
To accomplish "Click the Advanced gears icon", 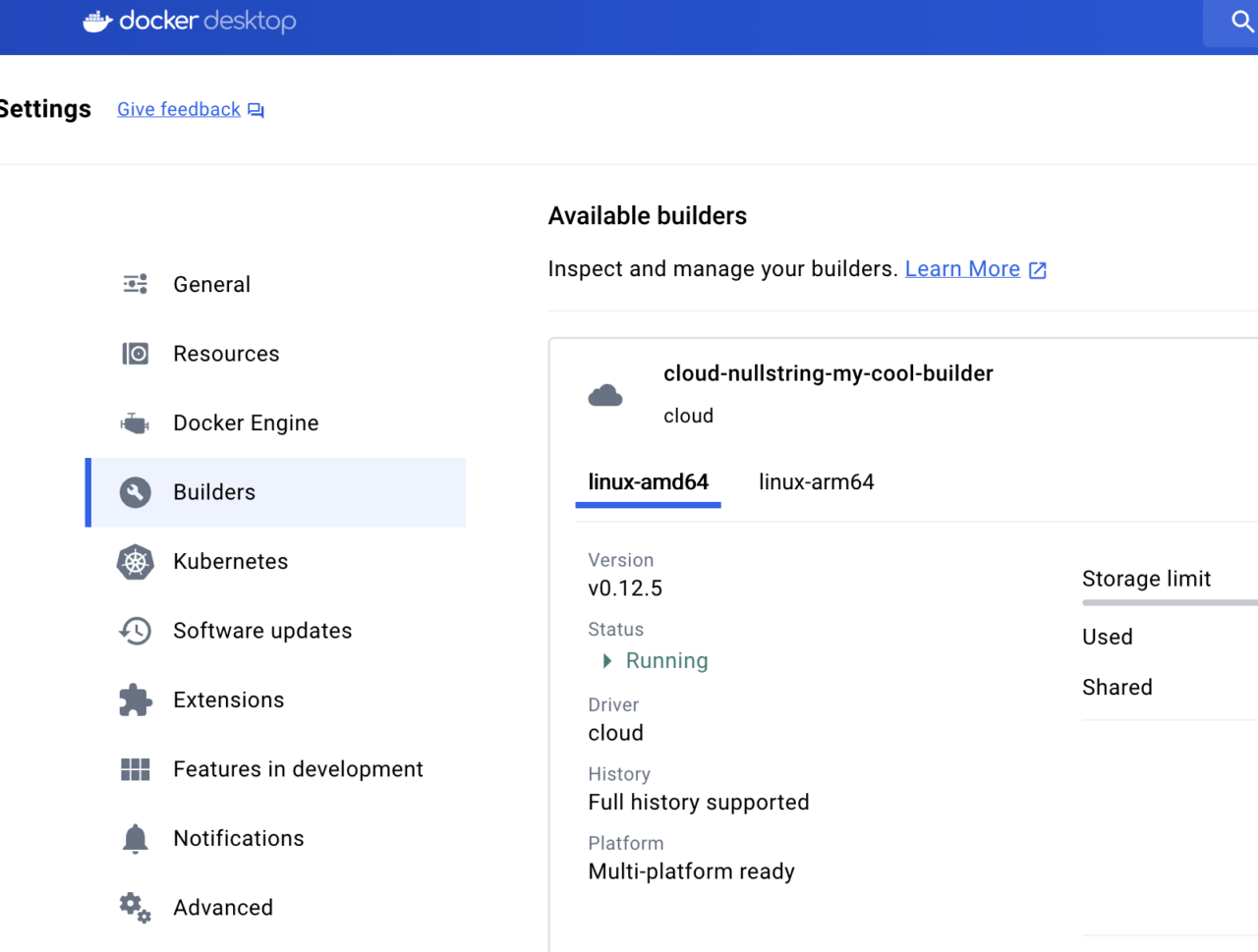I will pyautogui.click(x=135, y=908).
